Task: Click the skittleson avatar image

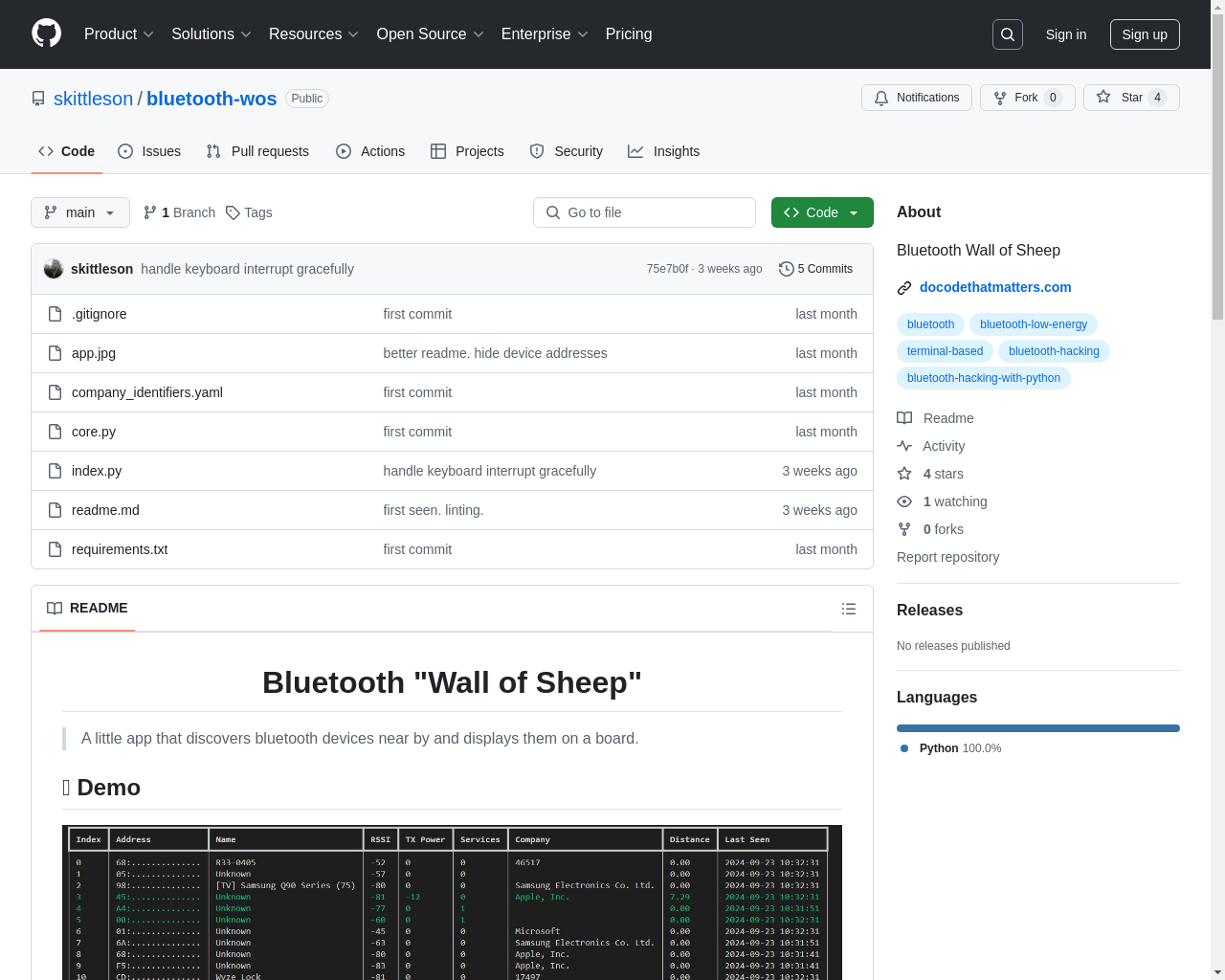Action: 54,269
